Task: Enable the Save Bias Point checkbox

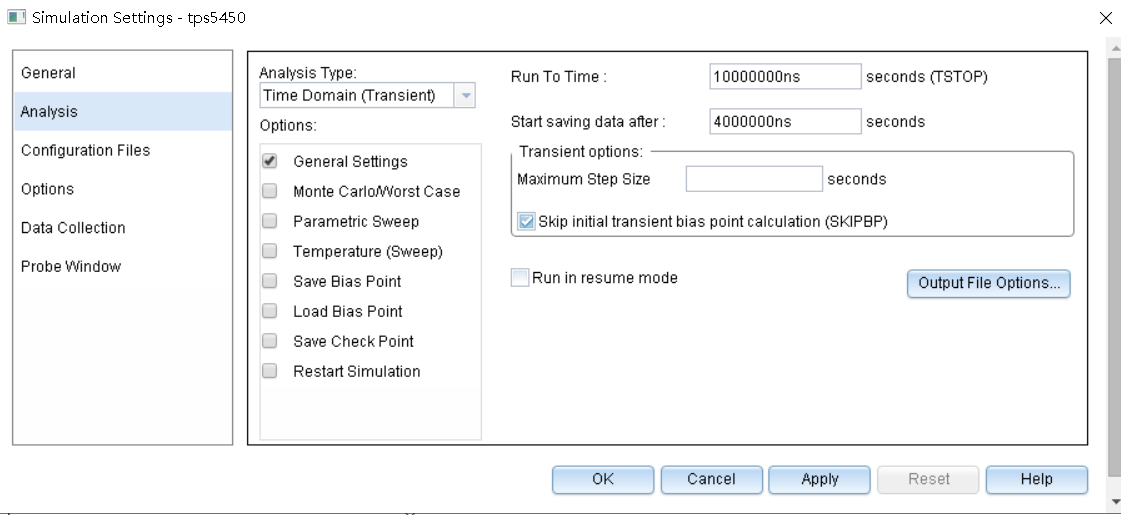Action: (269, 282)
